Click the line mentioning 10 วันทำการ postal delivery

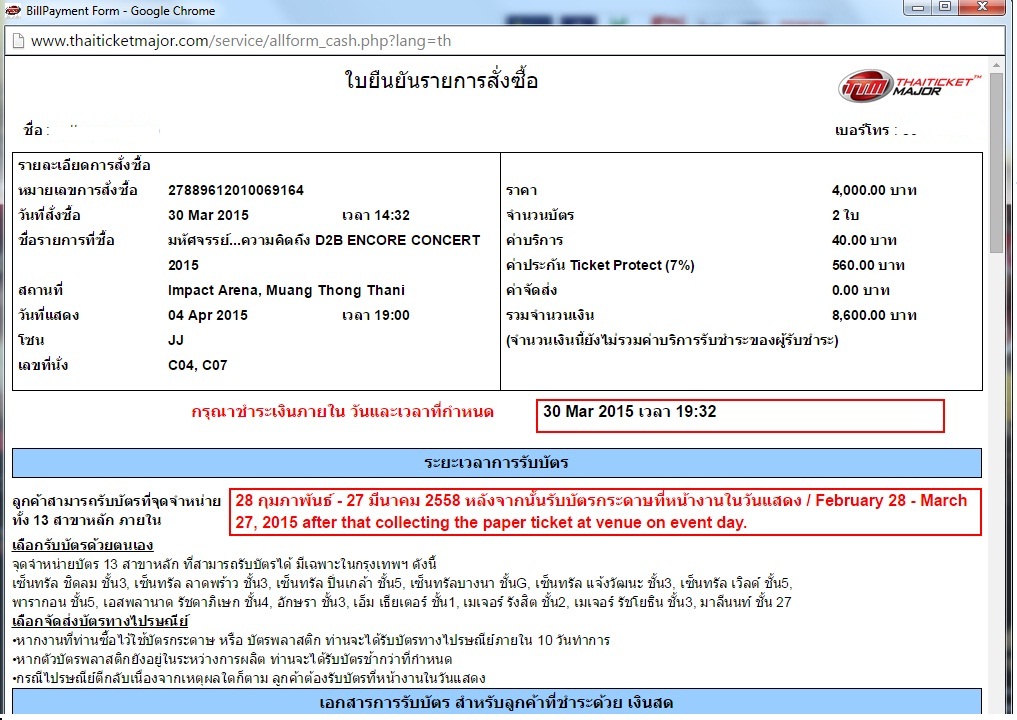click(x=311, y=640)
